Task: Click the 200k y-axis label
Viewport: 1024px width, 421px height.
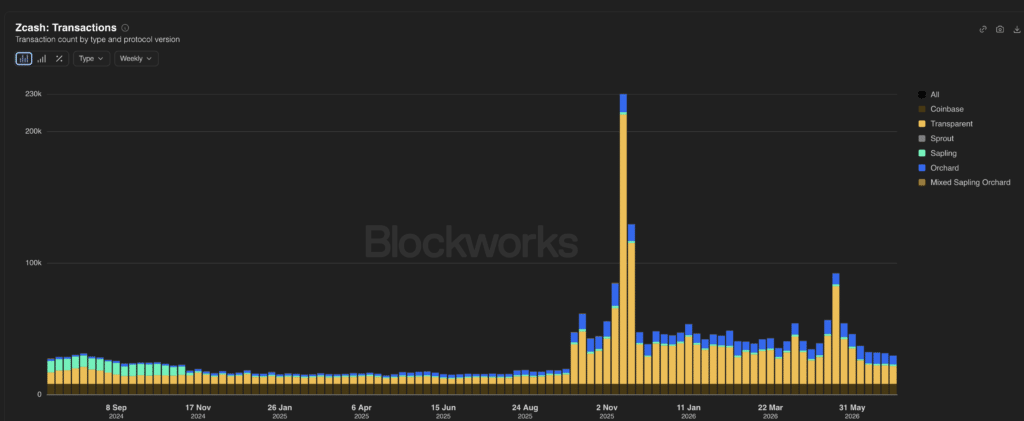Action: click(34, 131)
